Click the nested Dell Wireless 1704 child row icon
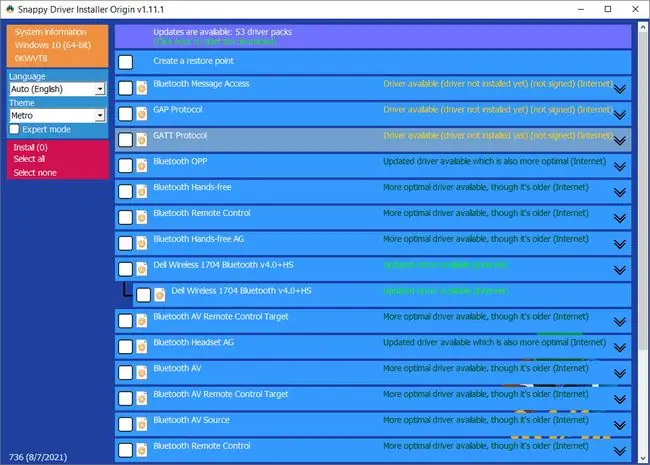650x465 pixels. [x=160, y=295]
